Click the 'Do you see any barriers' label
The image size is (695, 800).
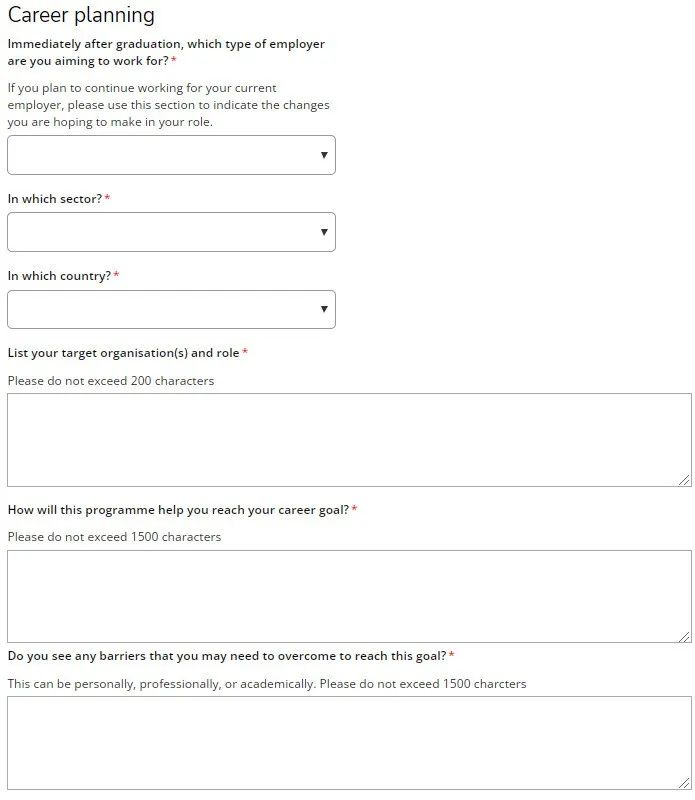coord(226,656)
